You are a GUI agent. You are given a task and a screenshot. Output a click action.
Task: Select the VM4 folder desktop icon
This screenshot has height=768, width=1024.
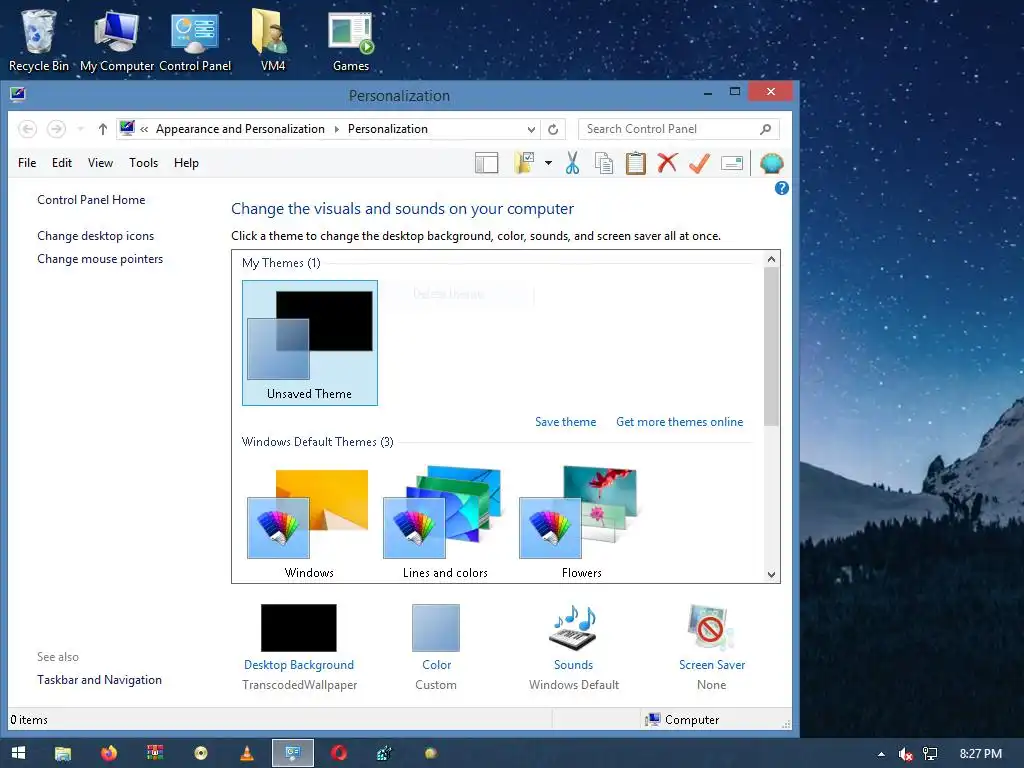click(272, 39)
